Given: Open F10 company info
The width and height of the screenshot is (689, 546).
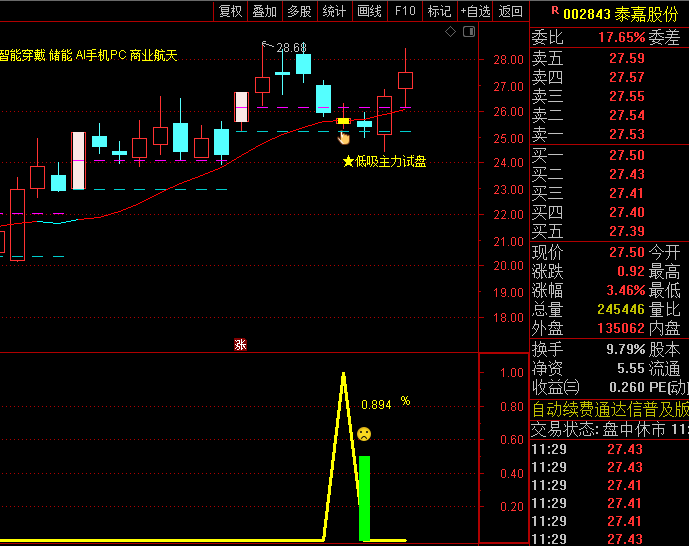Looking at the screenshot, I should click(x=405, y=11).
